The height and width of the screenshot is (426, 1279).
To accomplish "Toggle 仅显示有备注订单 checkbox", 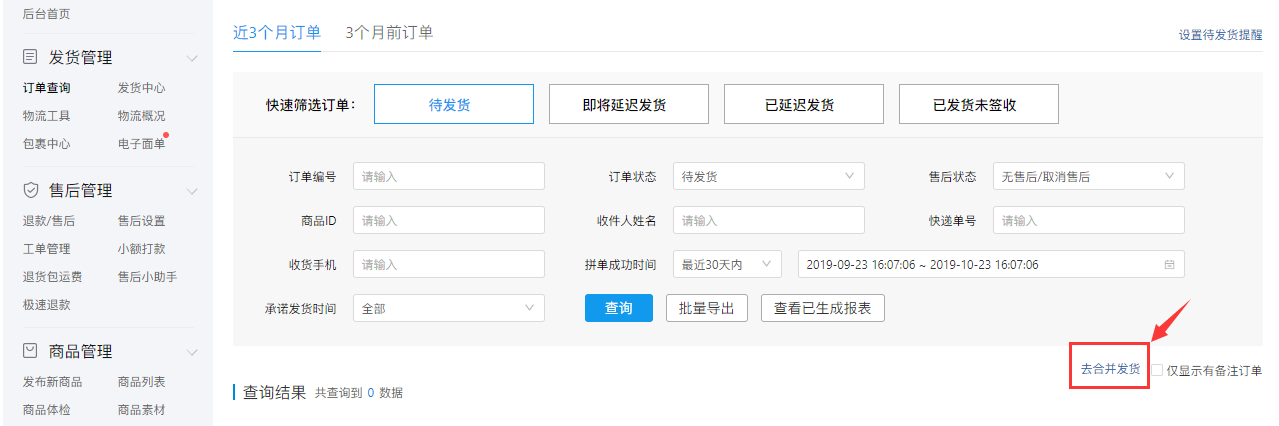I will [1157, 370].
